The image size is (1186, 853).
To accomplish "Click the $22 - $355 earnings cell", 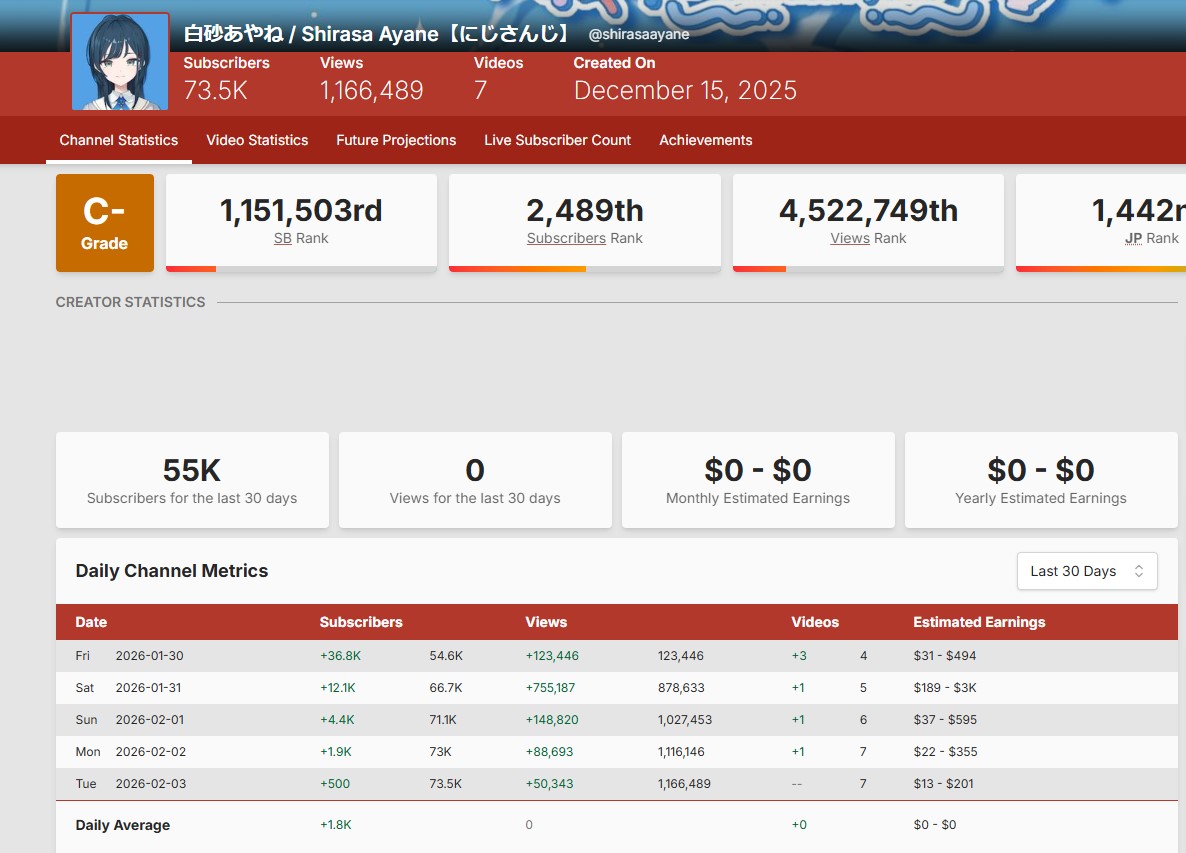I will (945, 752).
